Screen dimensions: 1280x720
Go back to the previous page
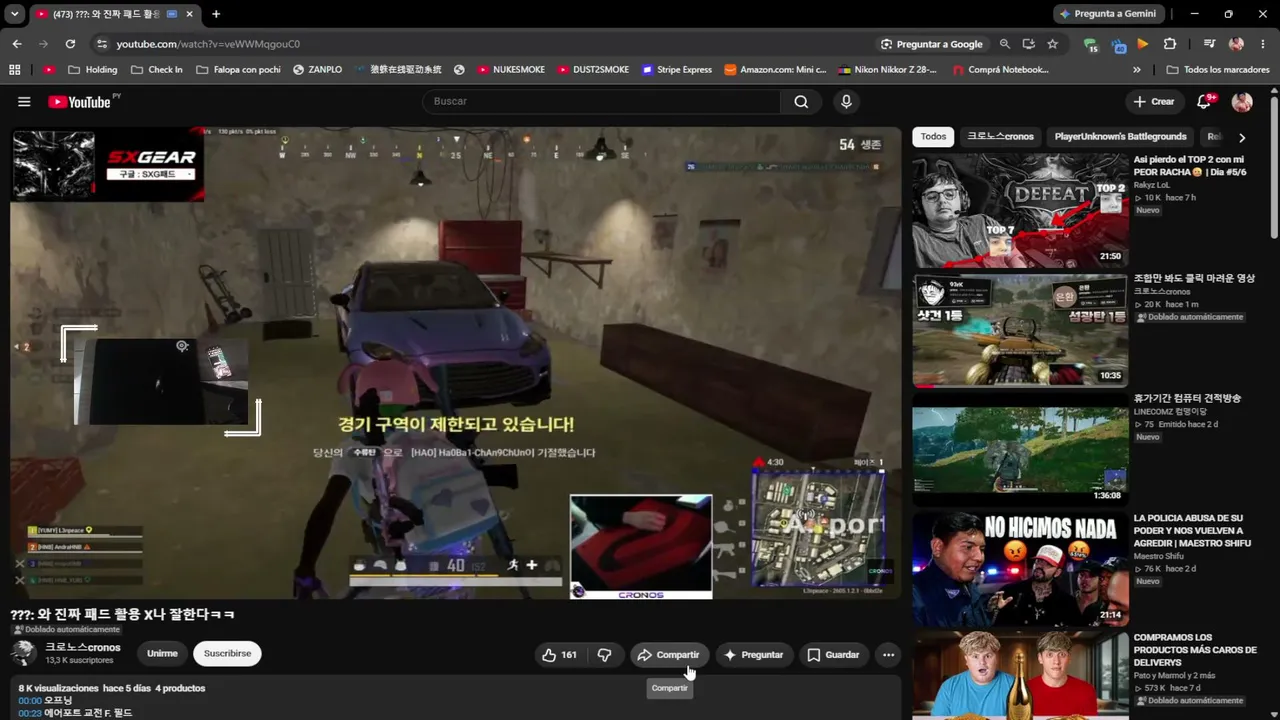(16, 44)
